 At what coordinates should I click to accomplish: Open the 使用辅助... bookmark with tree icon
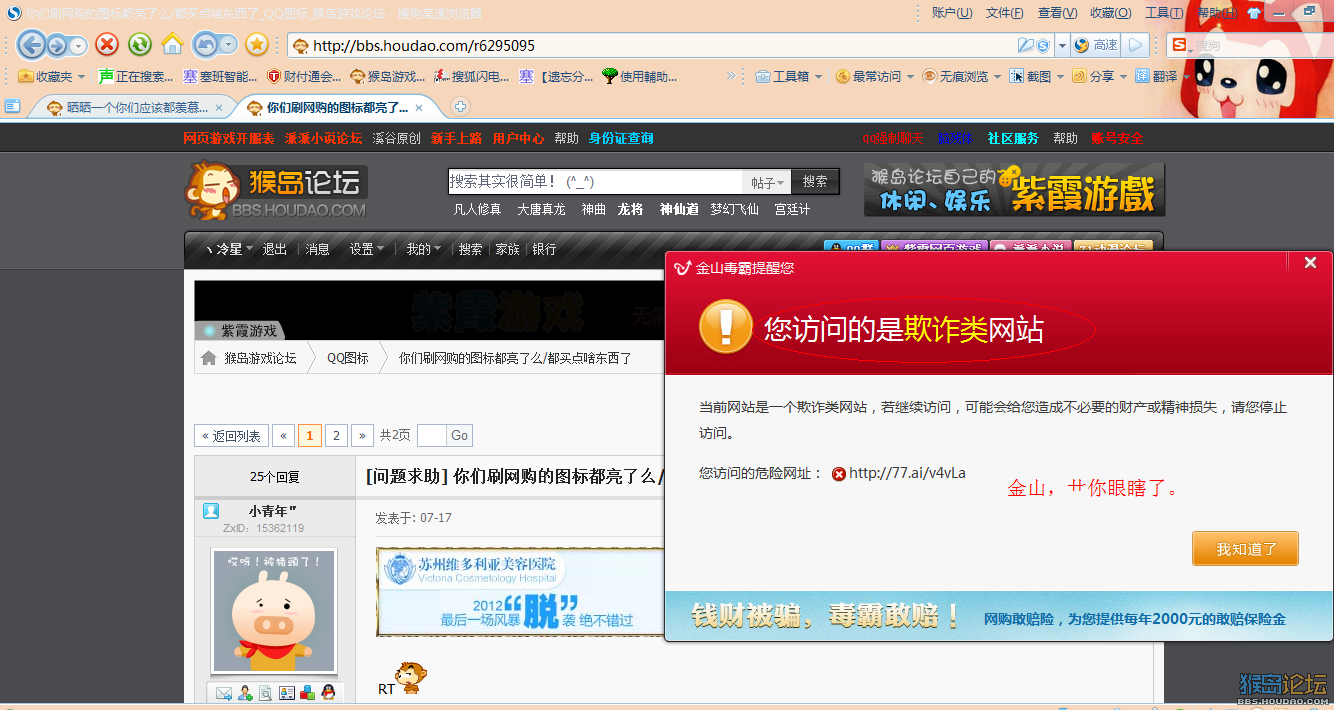point(639,76)
